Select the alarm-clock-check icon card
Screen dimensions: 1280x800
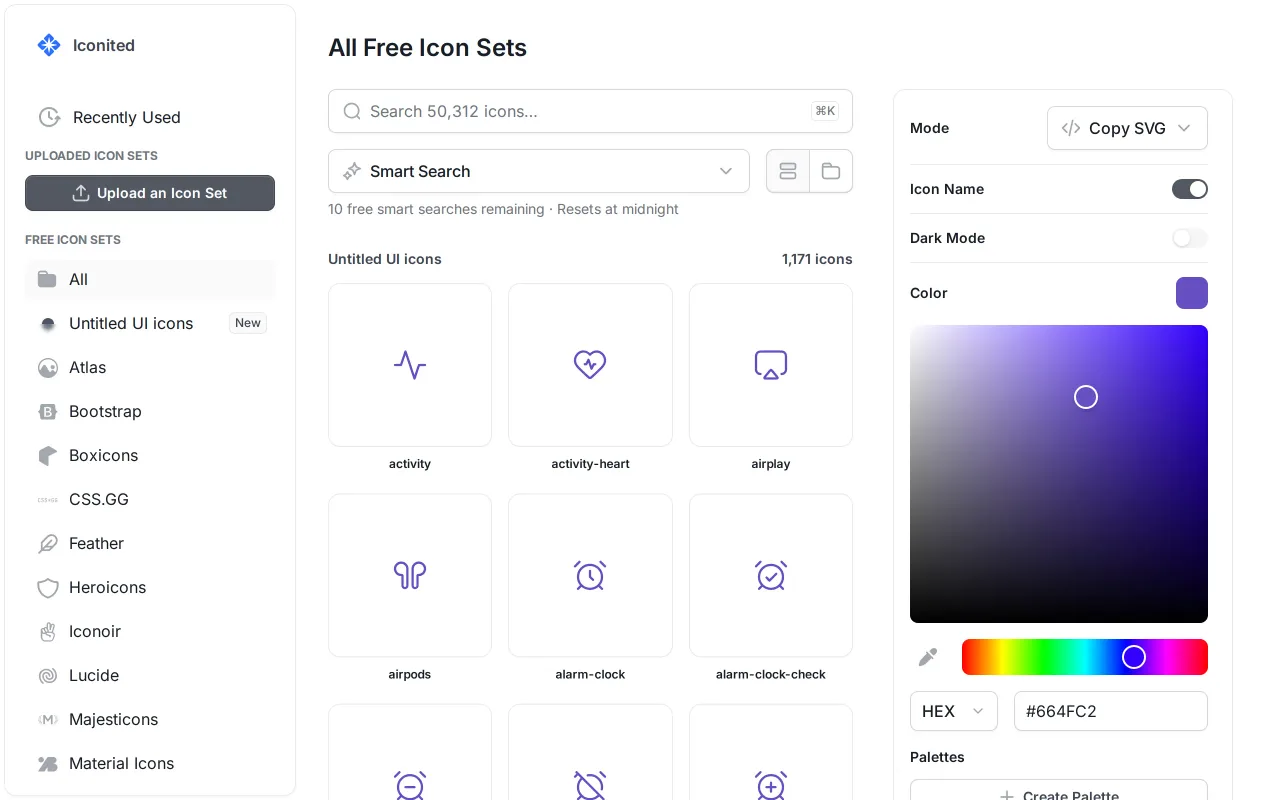(771, 575)
